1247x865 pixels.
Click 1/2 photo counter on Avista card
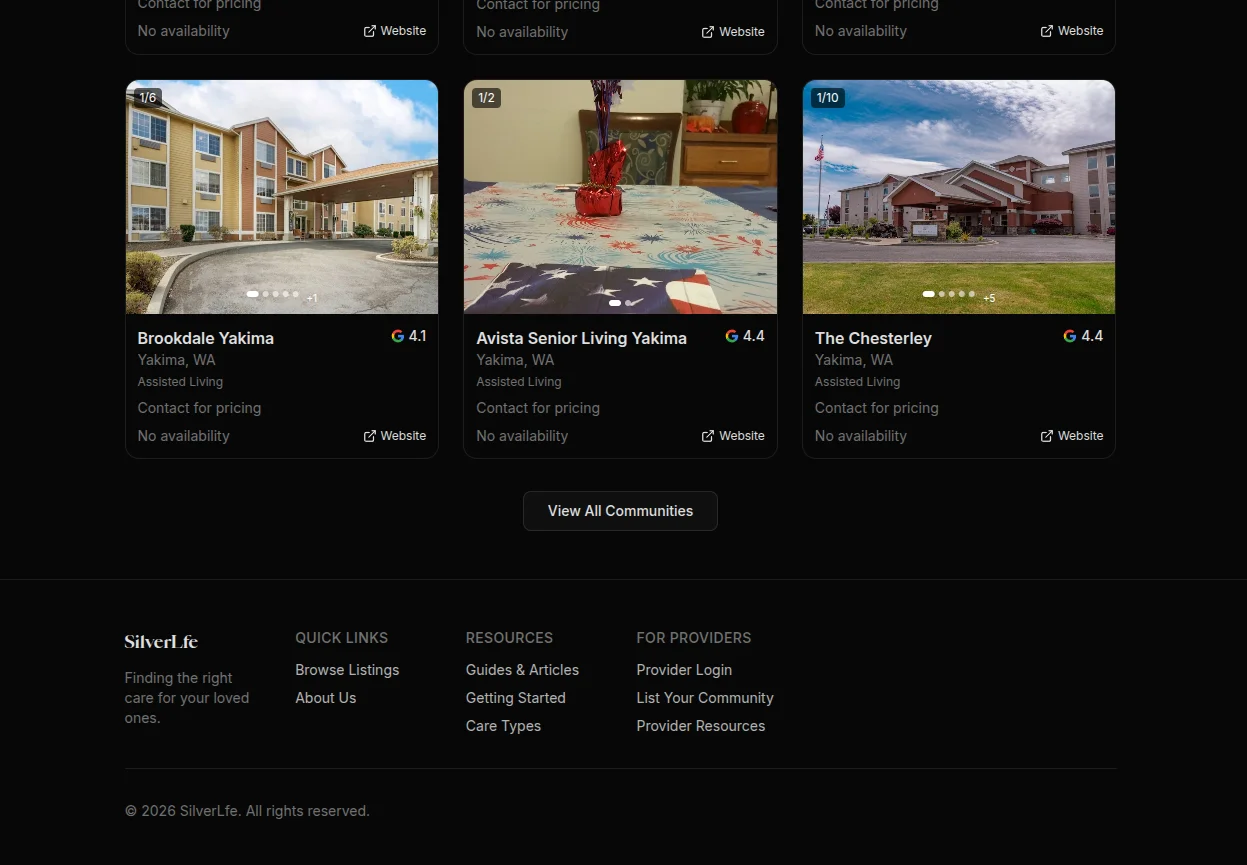pos(486,98)
